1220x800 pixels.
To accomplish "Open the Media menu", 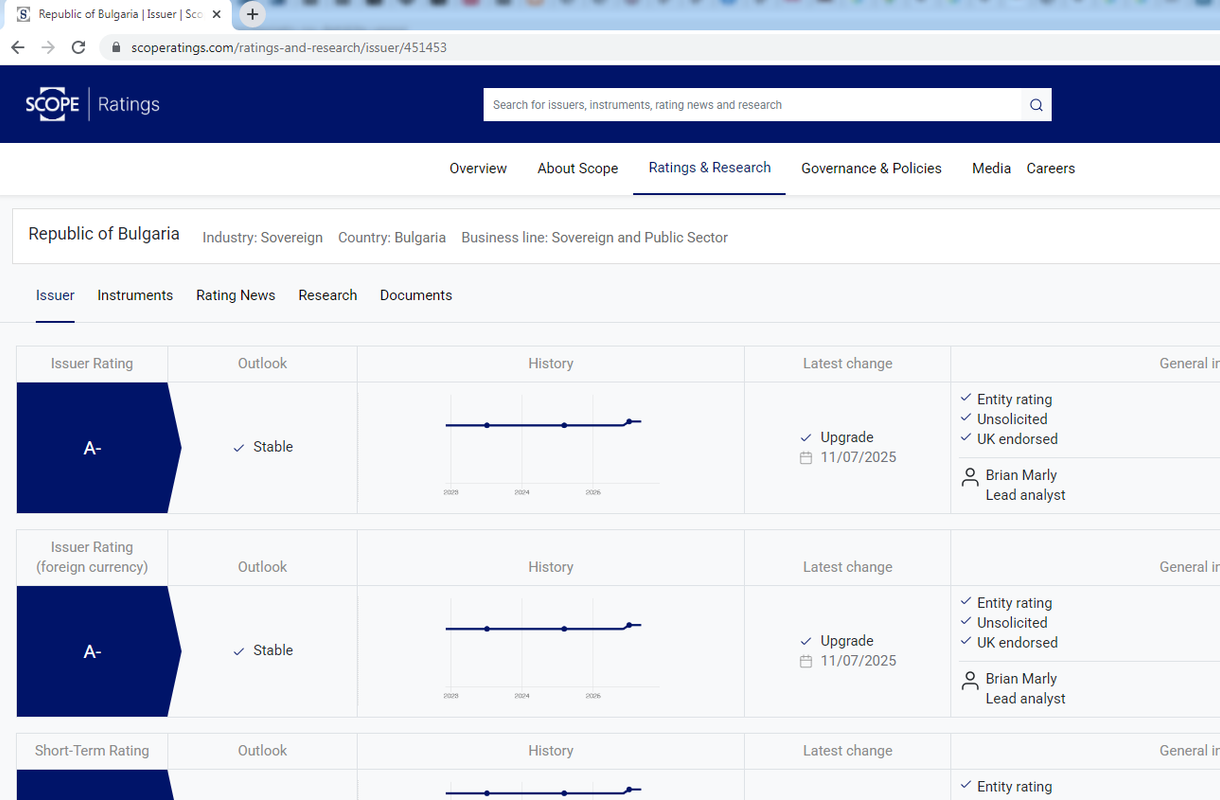I will point(991,168).
